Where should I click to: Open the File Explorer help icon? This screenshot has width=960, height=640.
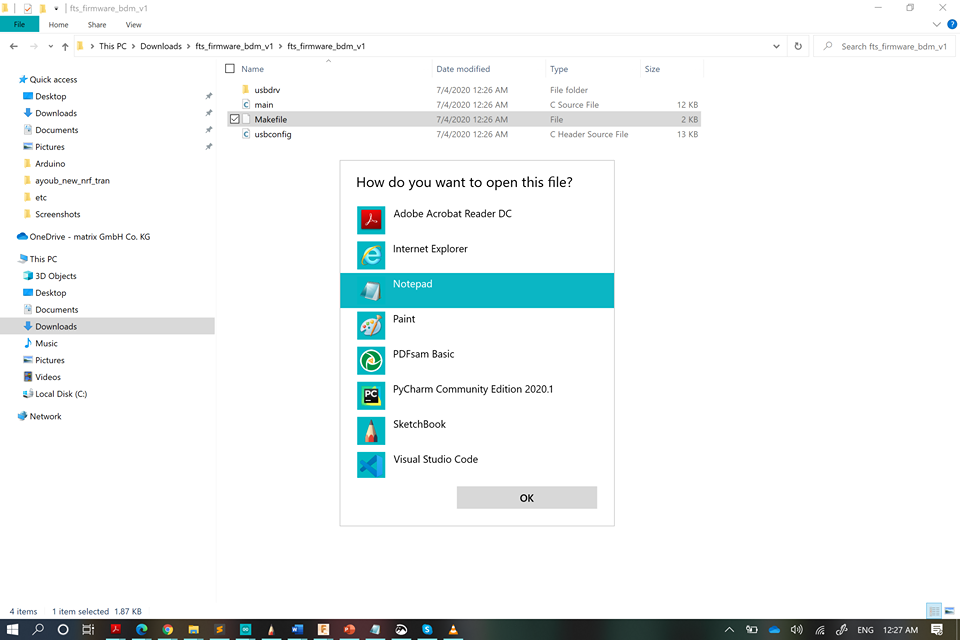(x=952, y=24)
